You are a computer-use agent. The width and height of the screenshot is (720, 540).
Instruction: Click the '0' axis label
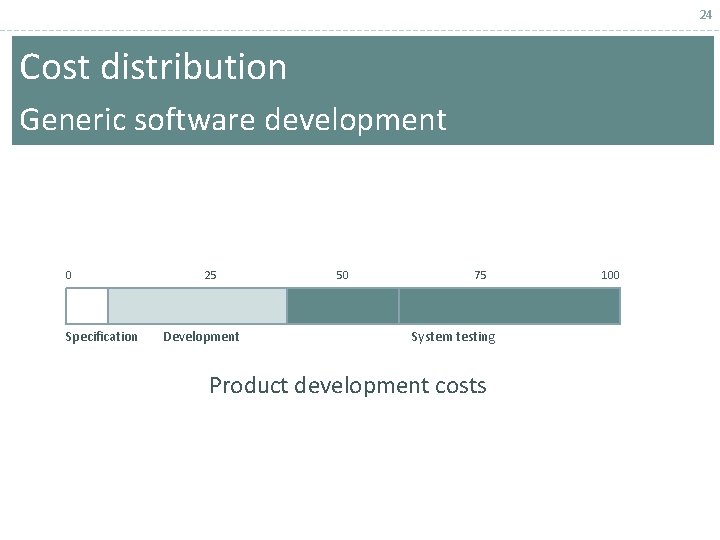[x=68, y=275]
